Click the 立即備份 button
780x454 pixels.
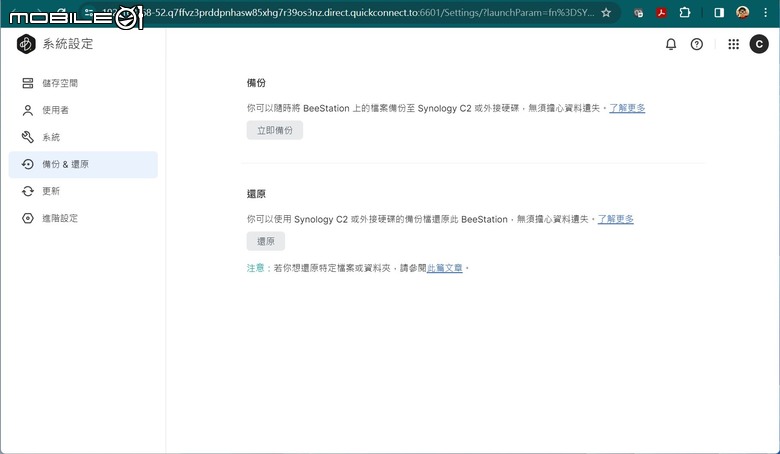(275, 130)
